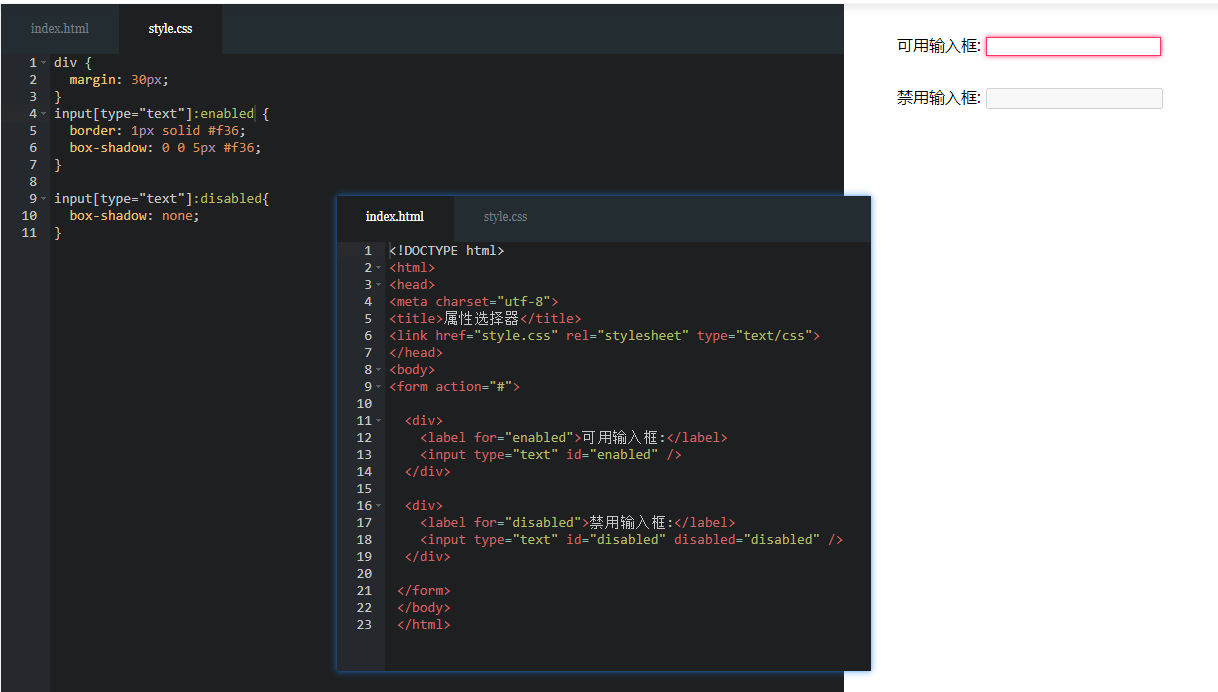Activate index.html tab in floating editor
This screenshot has height=692, width=1218.
[x=394, y=217]
